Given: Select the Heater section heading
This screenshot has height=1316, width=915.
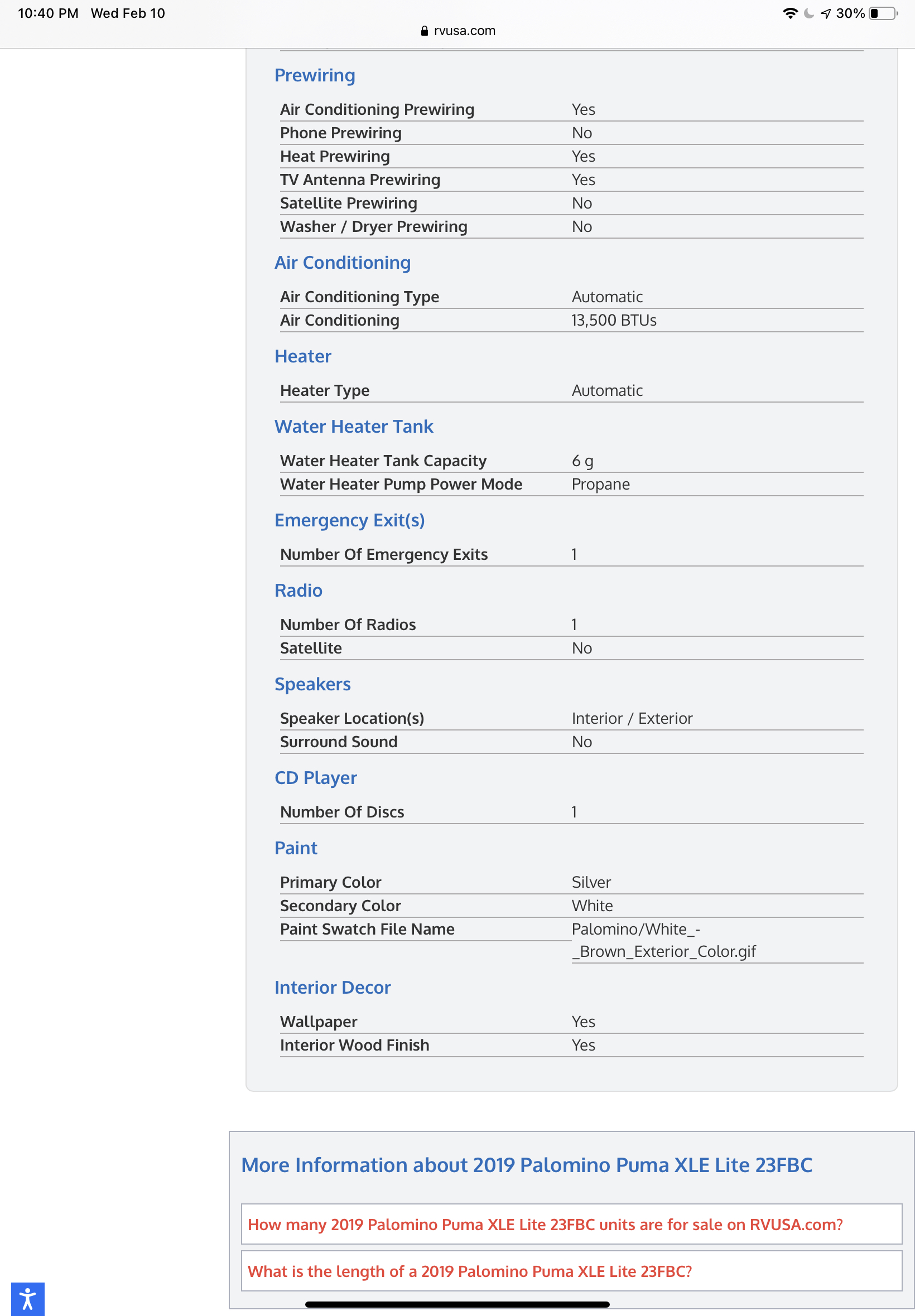Looking at the screenshot, I should click(303, 356).
